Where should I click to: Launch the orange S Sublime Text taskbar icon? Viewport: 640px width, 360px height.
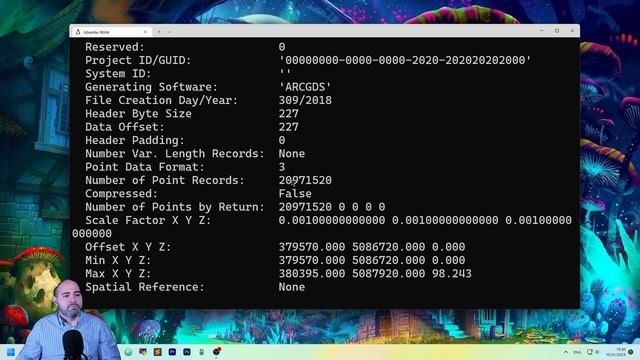coord(158,352)
